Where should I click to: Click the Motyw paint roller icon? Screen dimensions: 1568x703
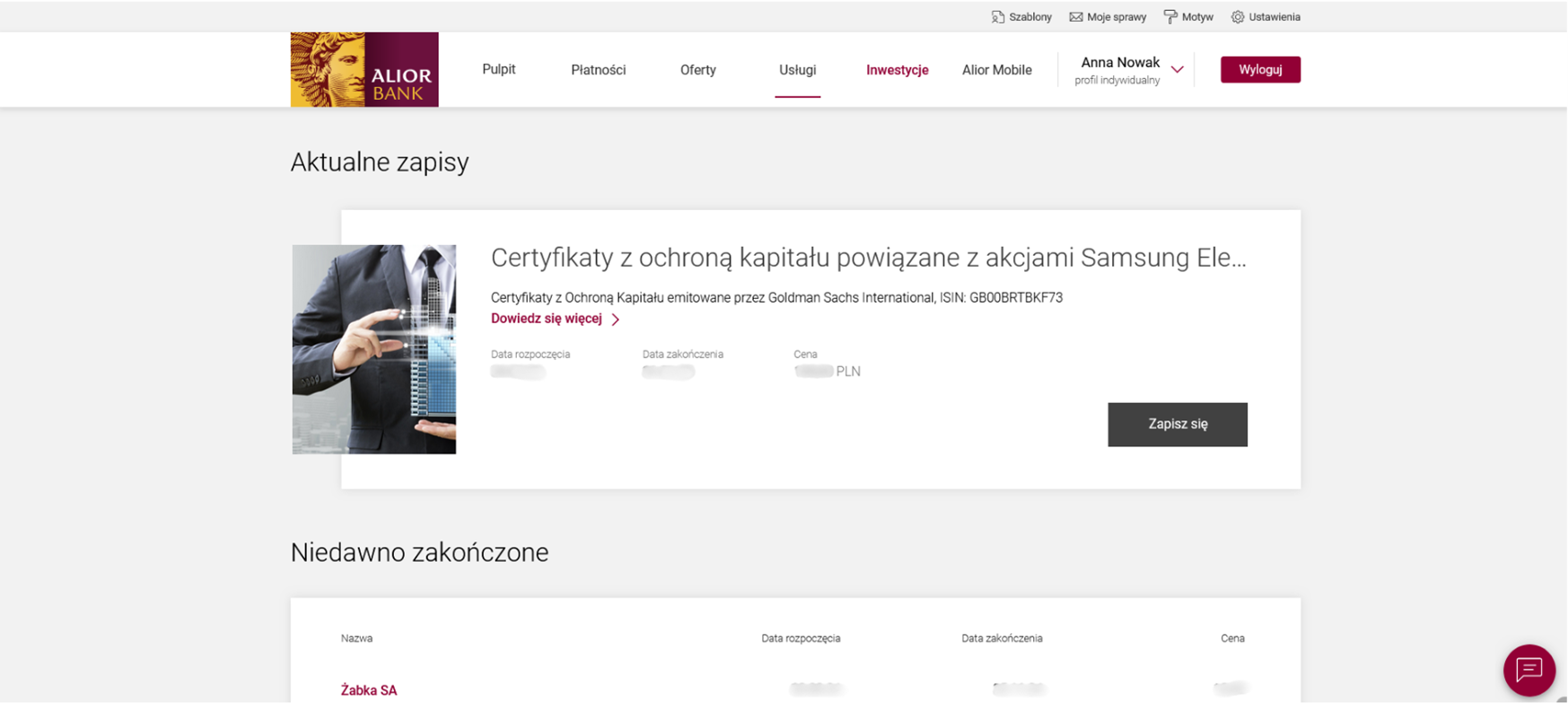[1170, 17]
